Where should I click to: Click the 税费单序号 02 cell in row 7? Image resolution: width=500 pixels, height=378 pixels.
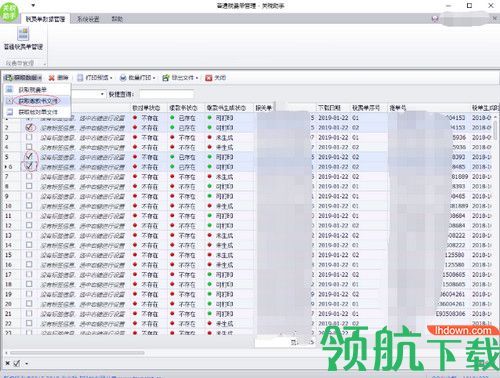coord(368,177)
